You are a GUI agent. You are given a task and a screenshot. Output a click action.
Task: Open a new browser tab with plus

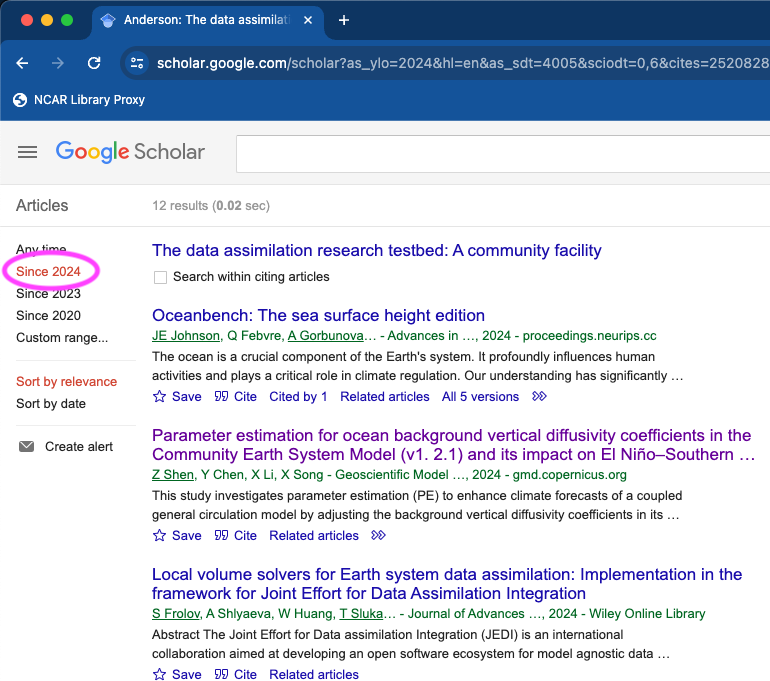(x=344, y=20)
